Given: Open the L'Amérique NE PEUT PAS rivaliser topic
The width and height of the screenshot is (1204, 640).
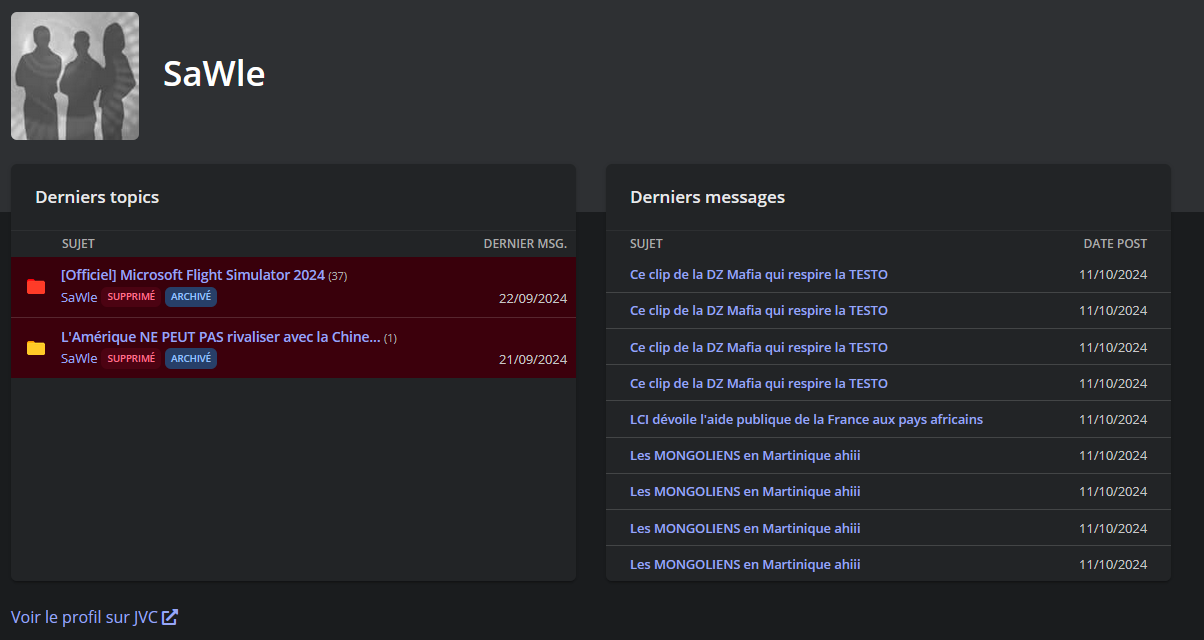Looking at the screenshot, I should [x=220, y=337].
